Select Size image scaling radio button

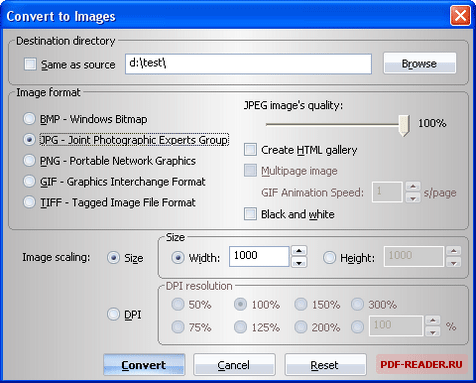pyautogui.click(x=113, y=258)
